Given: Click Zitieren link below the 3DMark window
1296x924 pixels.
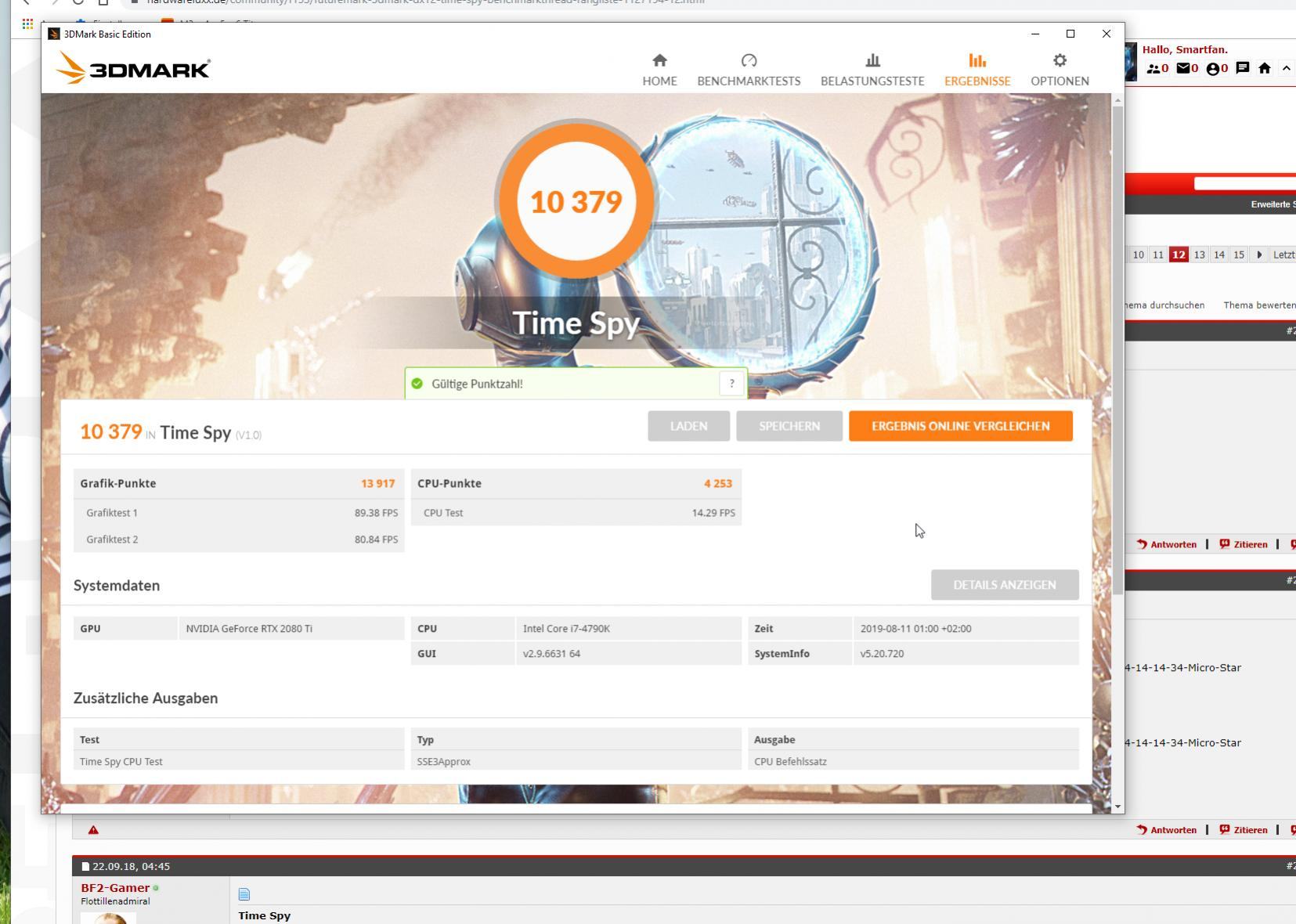Looking at the screenshot, I should coord(1244,830).
